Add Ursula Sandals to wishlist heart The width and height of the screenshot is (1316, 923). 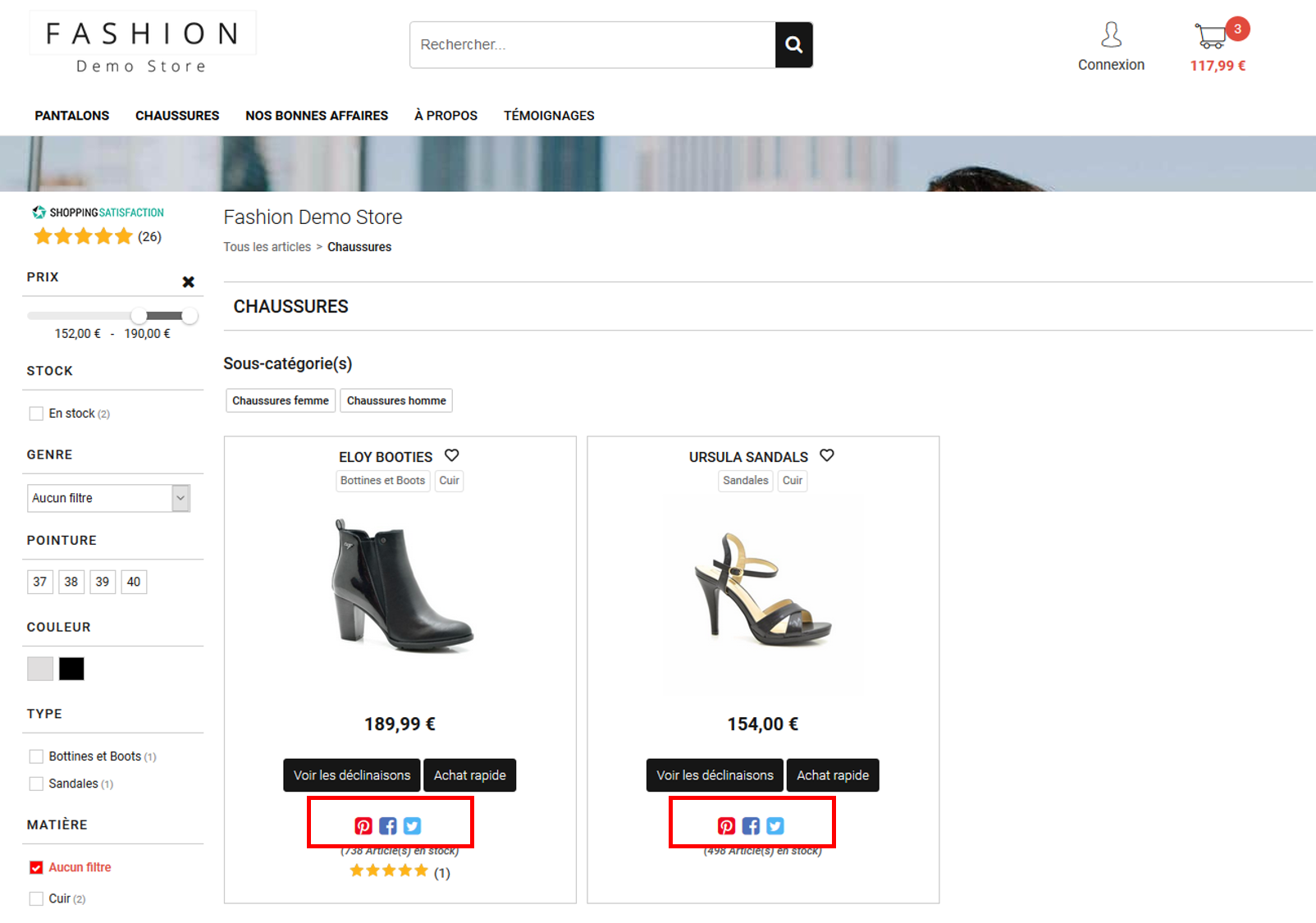click(827, 455)
